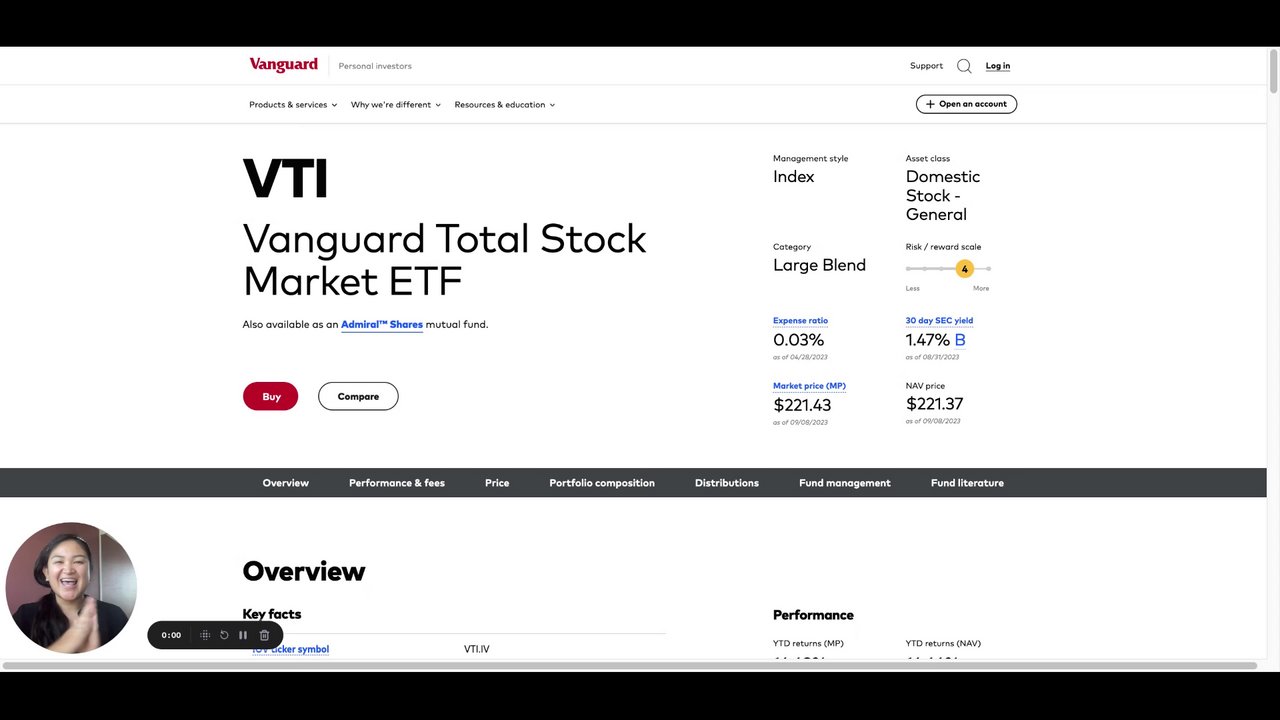Click the Compare button
The width and height of the screenshot is (1280, 720).
pos(358,396)
